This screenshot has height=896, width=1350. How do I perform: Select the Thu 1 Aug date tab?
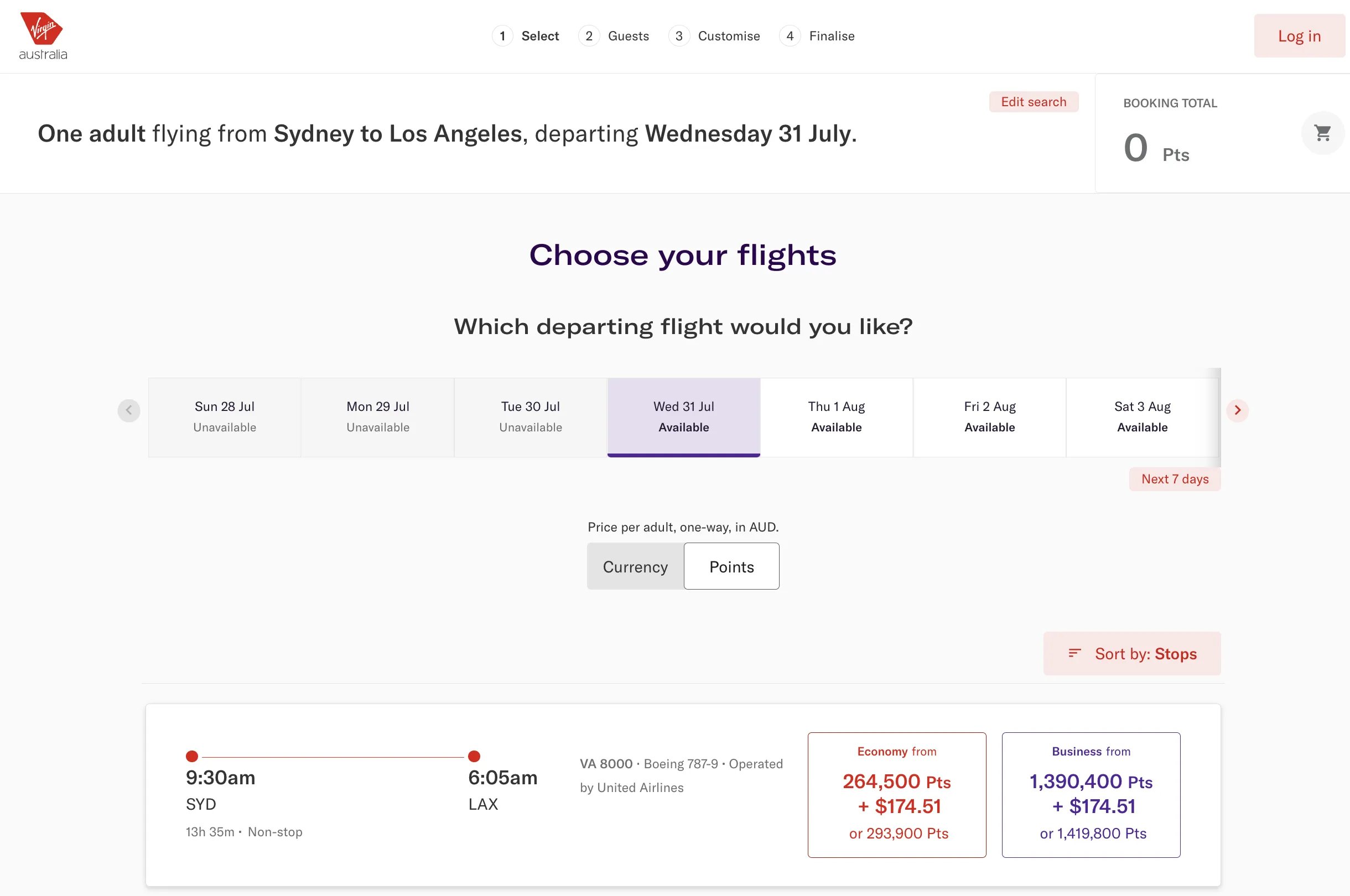point(837,417)
